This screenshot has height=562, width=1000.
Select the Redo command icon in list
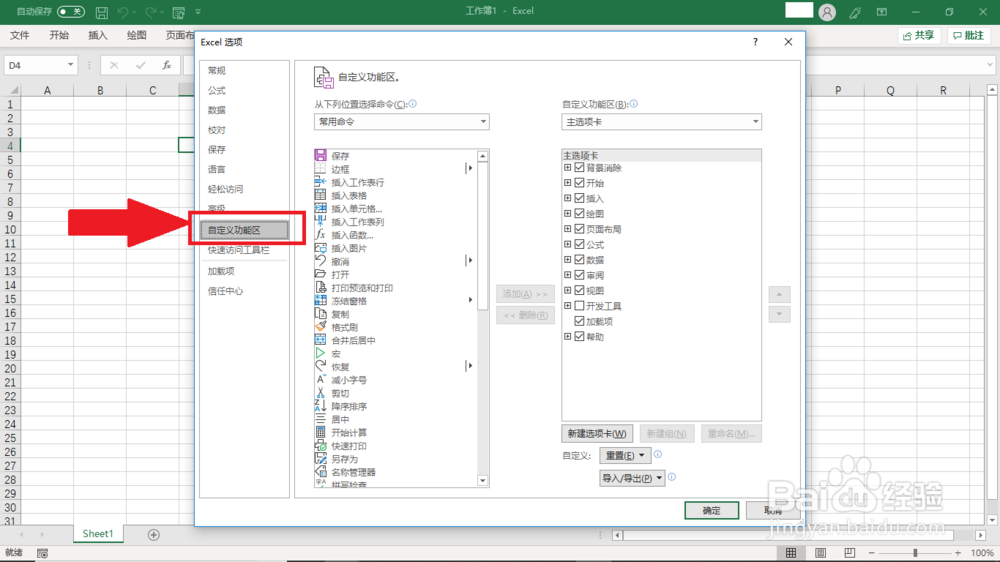point(320,367)
